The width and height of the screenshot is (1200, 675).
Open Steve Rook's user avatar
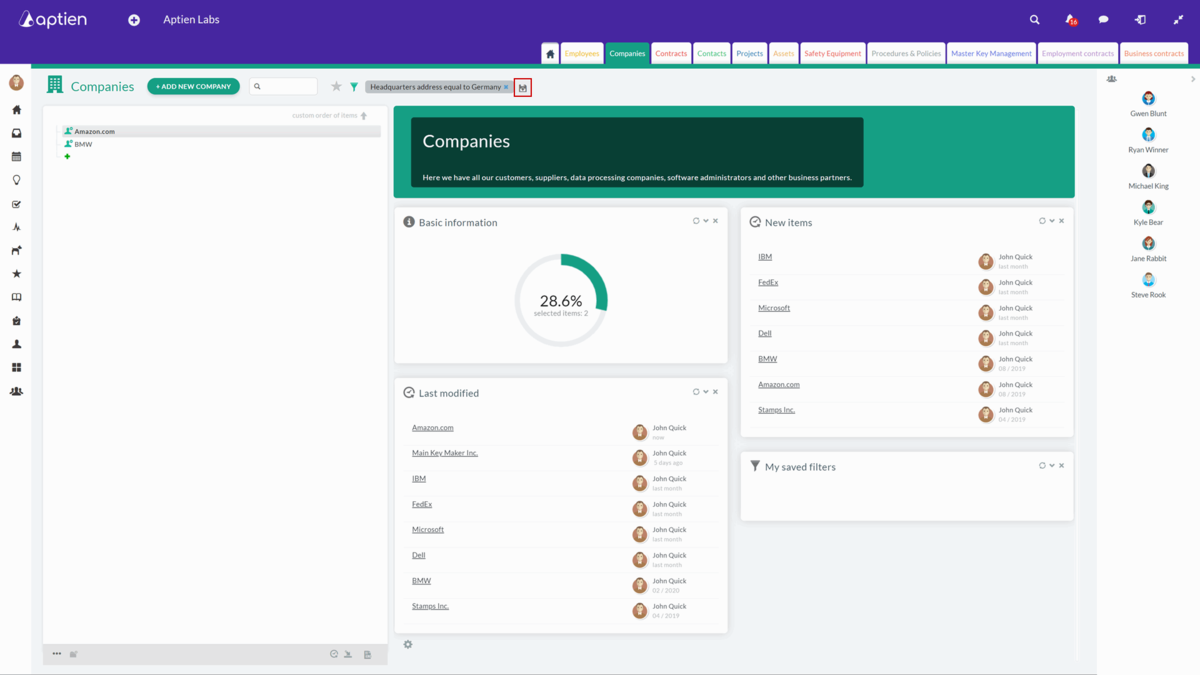coord(1148,280)
